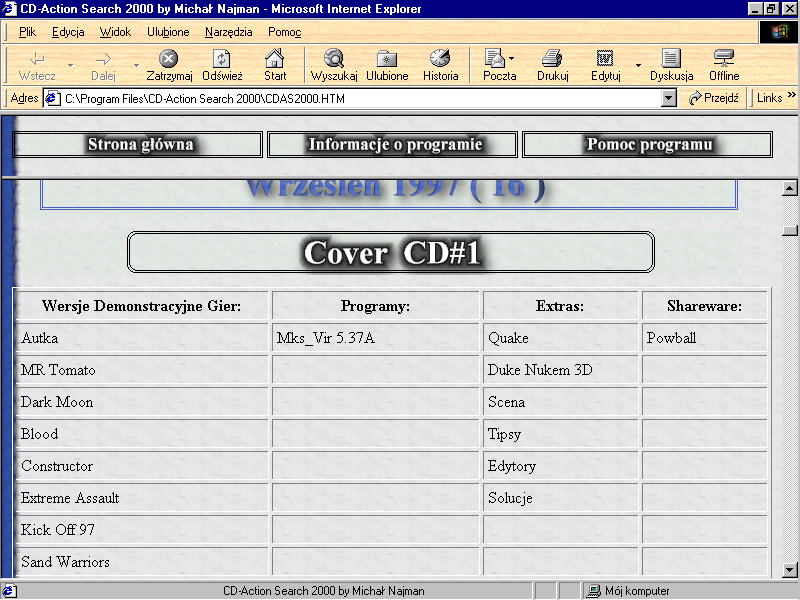Expand the Edytuj button dropdown arrow
This screenshot has height=600, width=800.
(x=638, y=66)
